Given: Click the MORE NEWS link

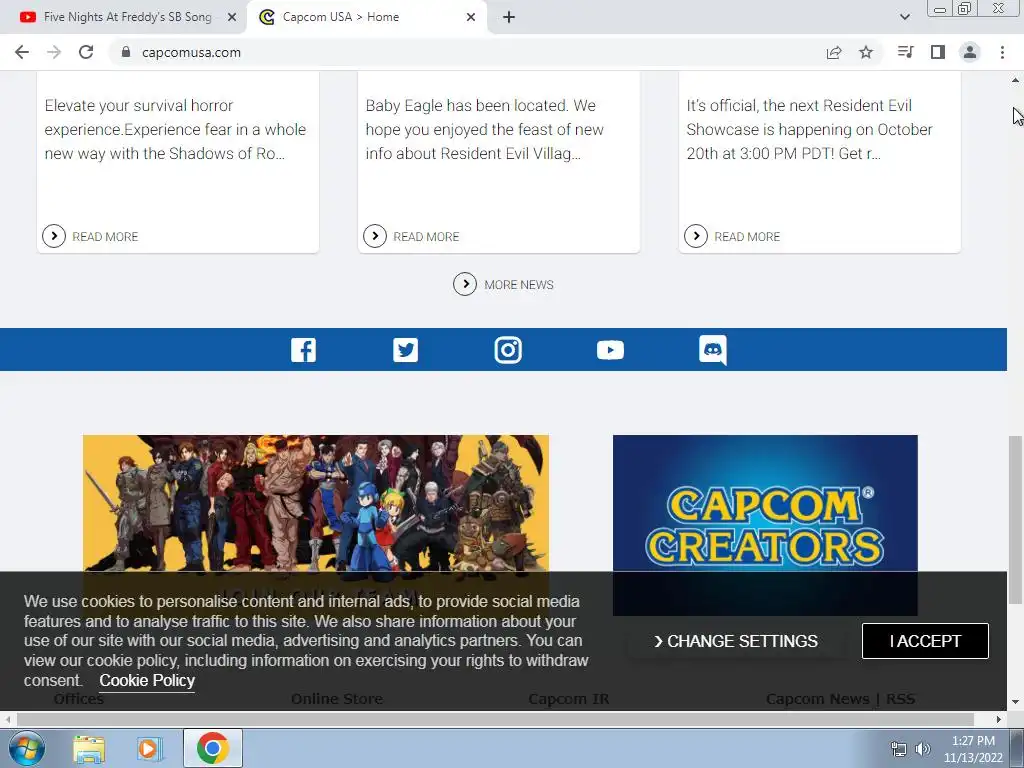Looking at the screenshot, I should click(x=519, y=285).
